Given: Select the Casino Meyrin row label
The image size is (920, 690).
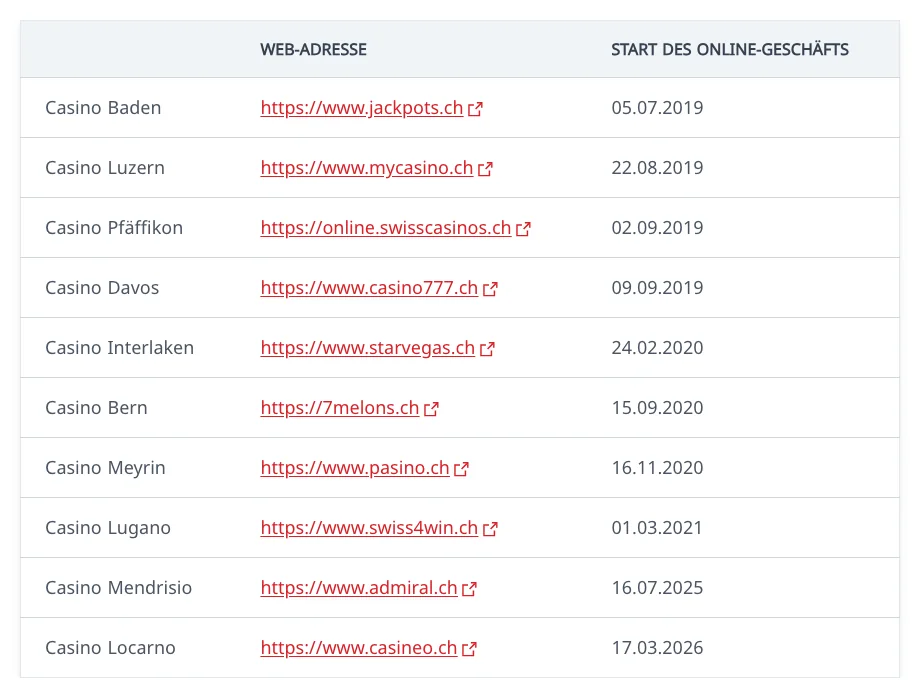Looking at the screenshot, I should 106,468.
